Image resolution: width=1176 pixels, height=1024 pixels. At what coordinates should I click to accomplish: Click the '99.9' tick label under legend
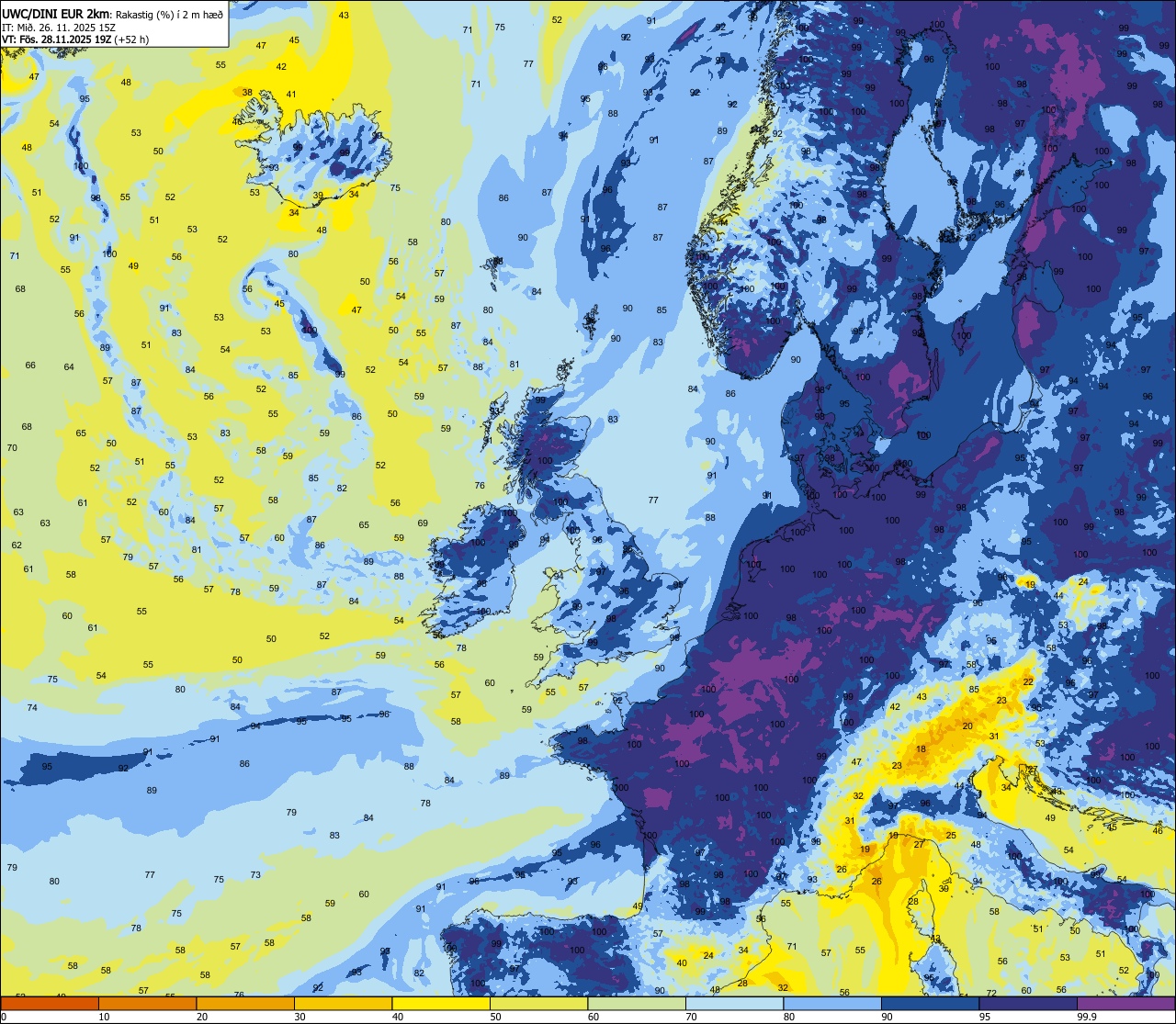(x=1088, y=1017)
